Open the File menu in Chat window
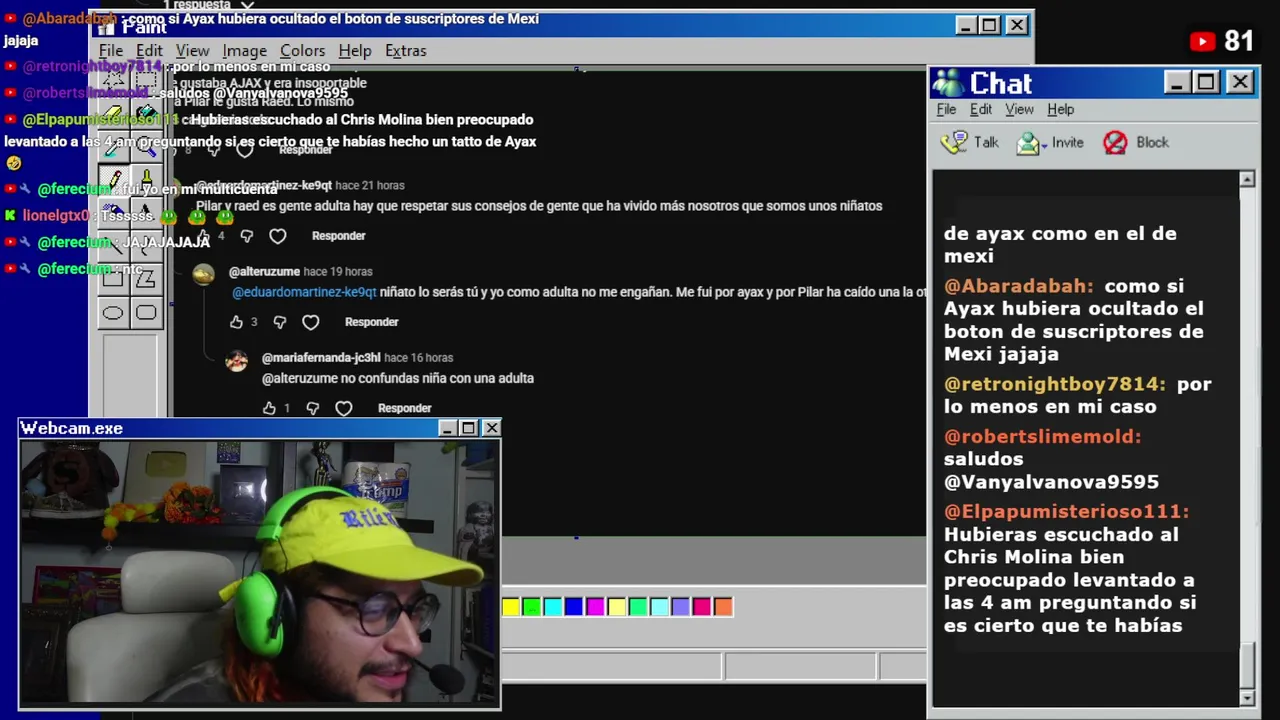 946,109
